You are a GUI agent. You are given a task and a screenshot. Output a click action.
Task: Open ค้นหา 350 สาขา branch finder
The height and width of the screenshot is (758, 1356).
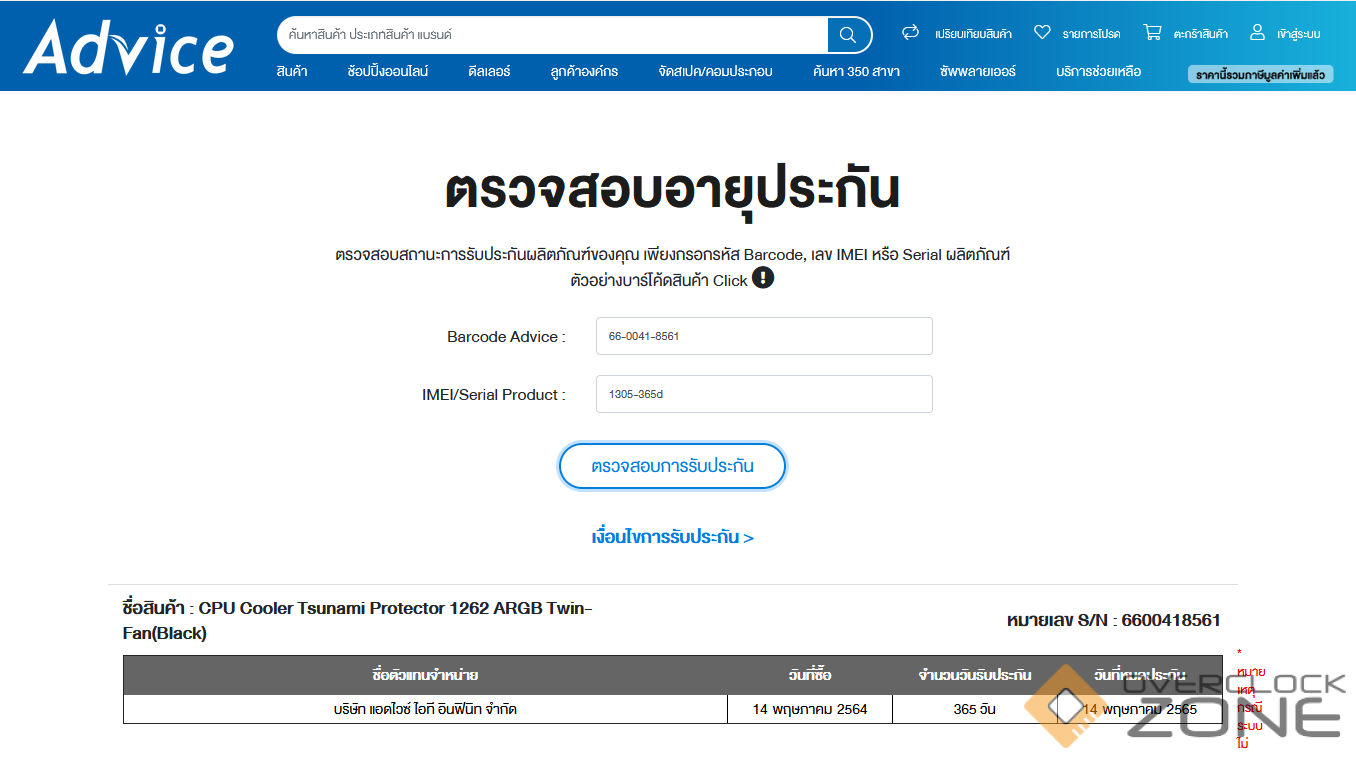(856, 71)
